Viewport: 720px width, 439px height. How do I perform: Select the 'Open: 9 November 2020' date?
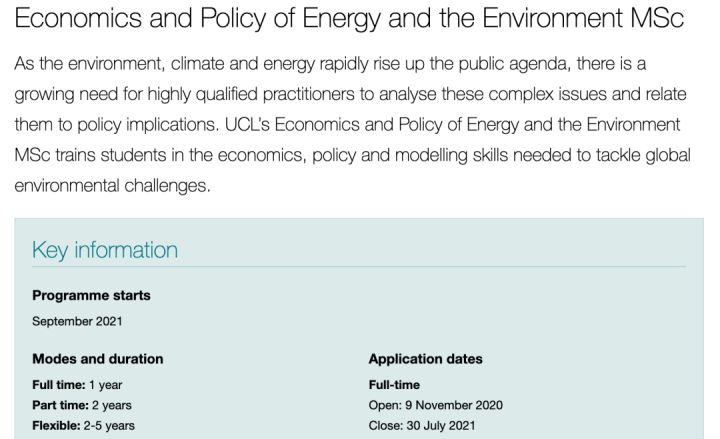[x=436, y=405]
